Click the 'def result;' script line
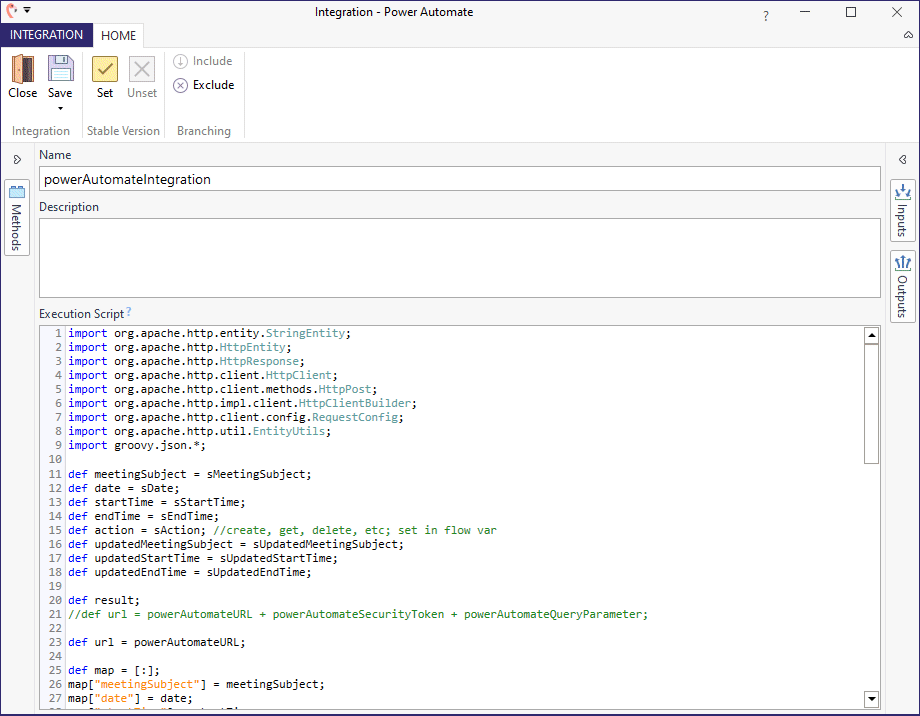This screenshot has width=920, height=716. click(104, 600)
